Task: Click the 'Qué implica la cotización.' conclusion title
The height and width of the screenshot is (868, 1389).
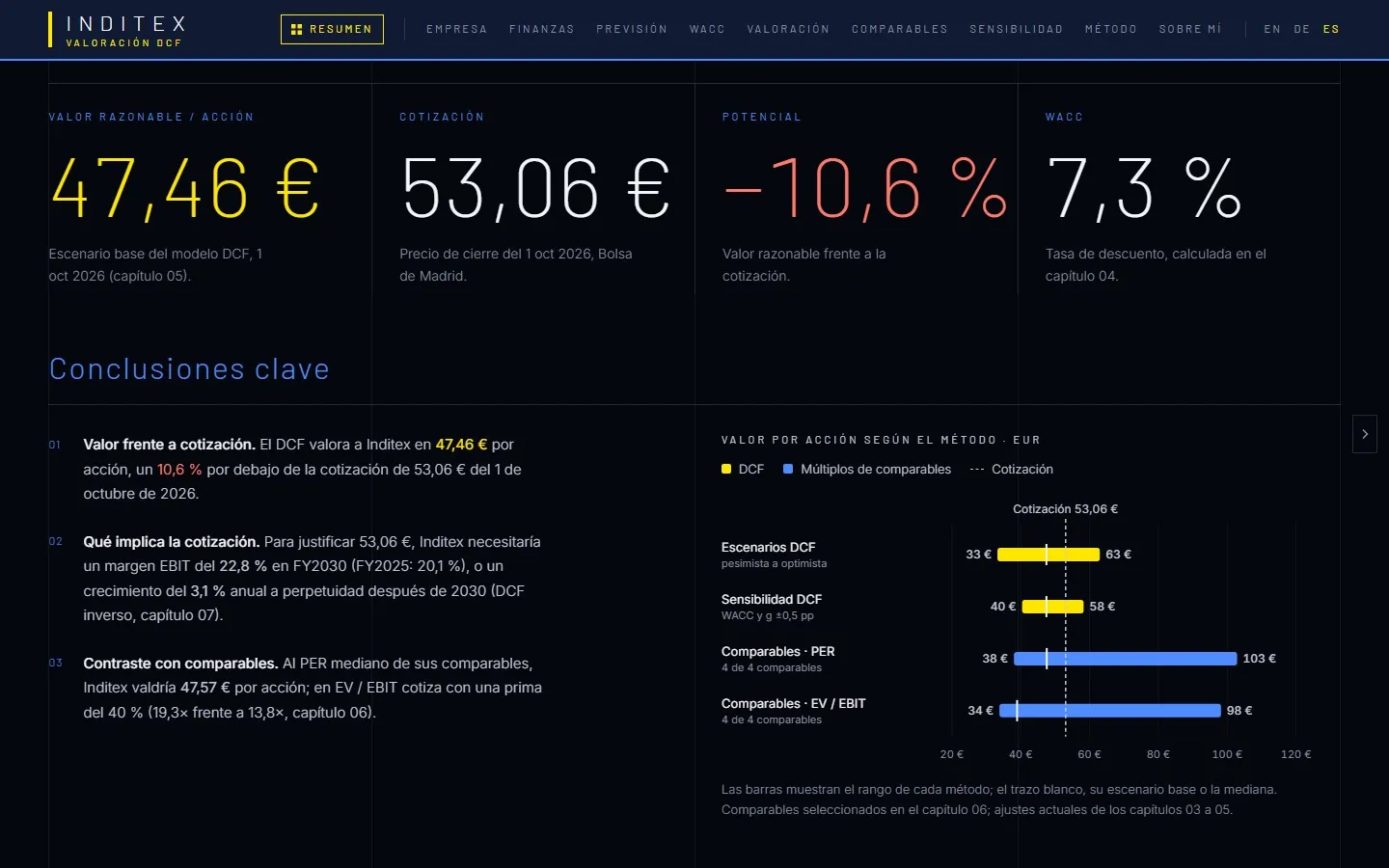Action: [x=172, y=542]
